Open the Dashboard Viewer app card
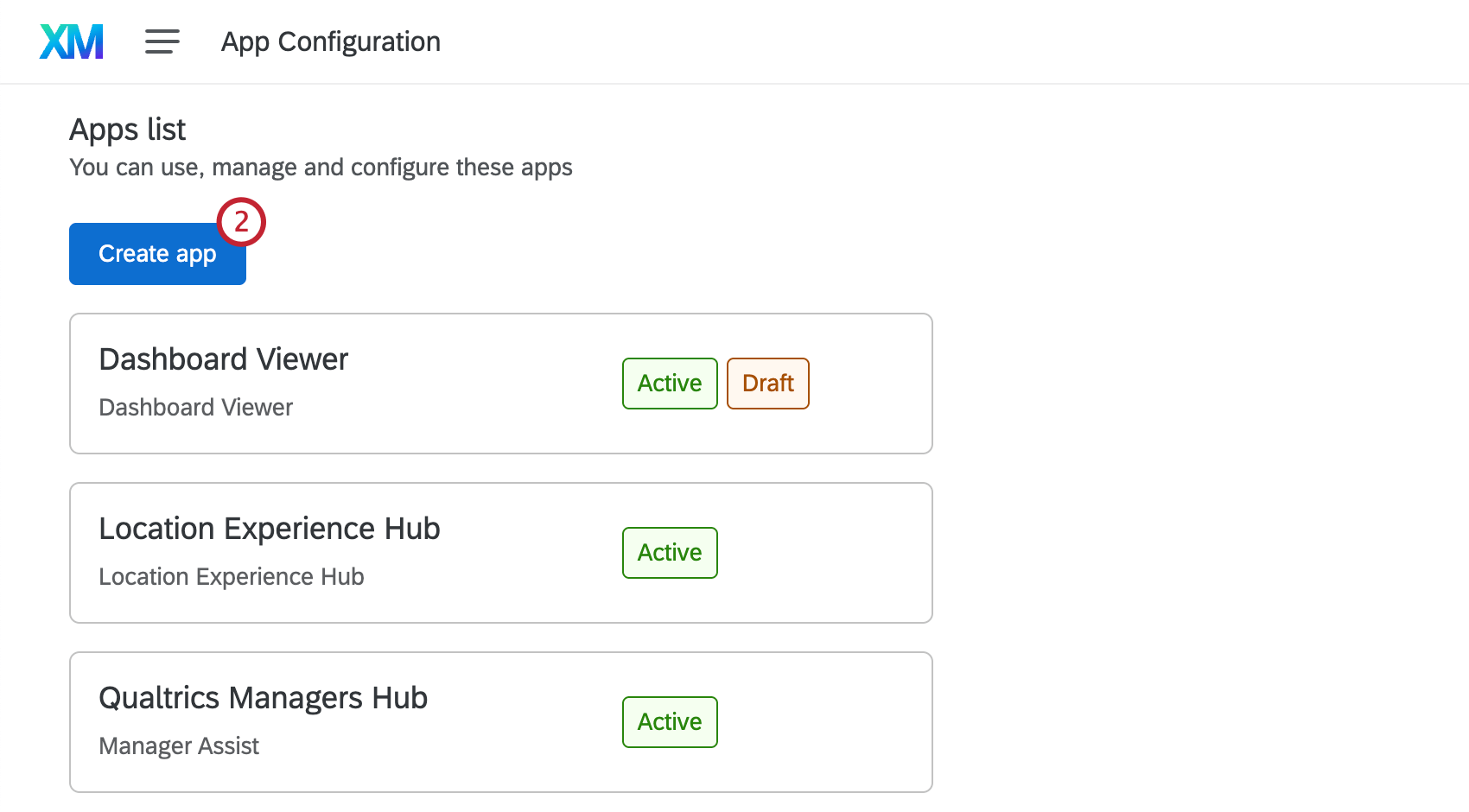The width and height of the screenshot is (1469, 812). click(x=500, y=383)
